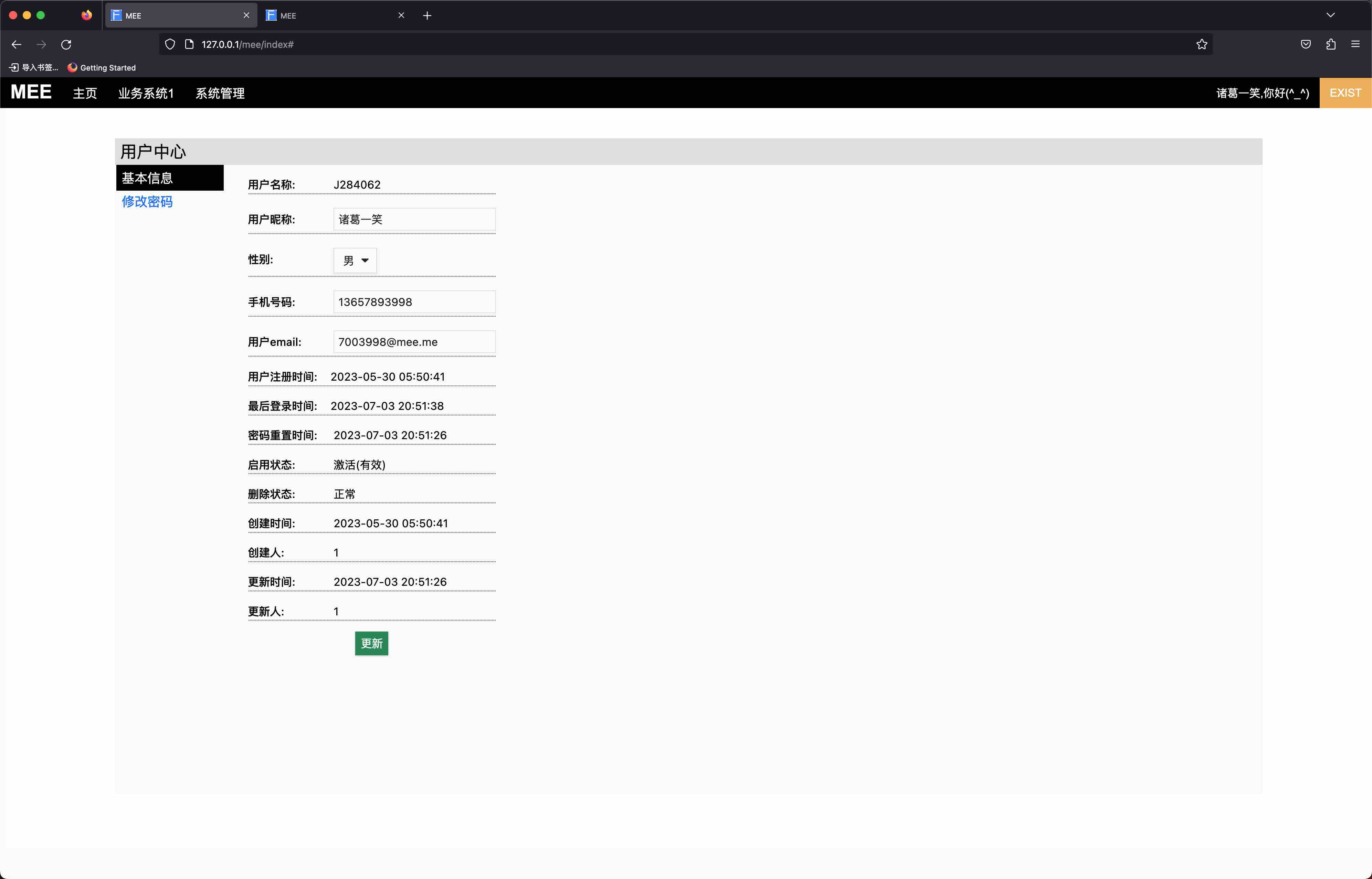Click the shield tracking protection icon
The height and width of the screenshot is (879, 1372).
(x=169, y=44)
